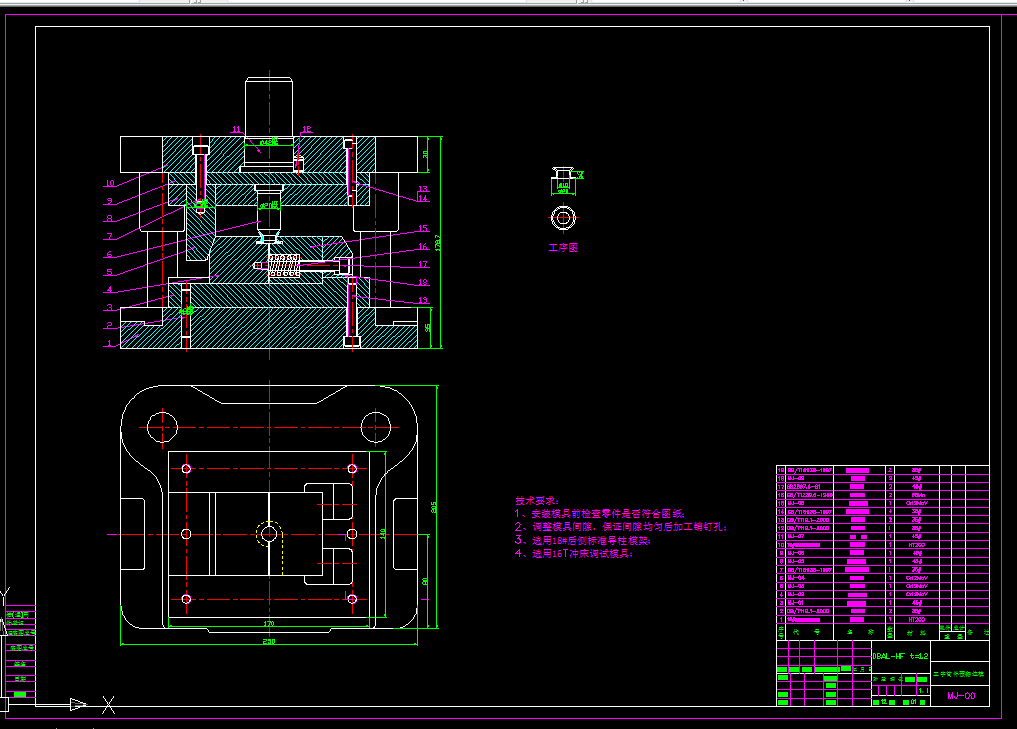The height and width of the screenshot is (729, 1017).
Task: Select technical requirement line 1 text
Action: (x=600, y=514)
